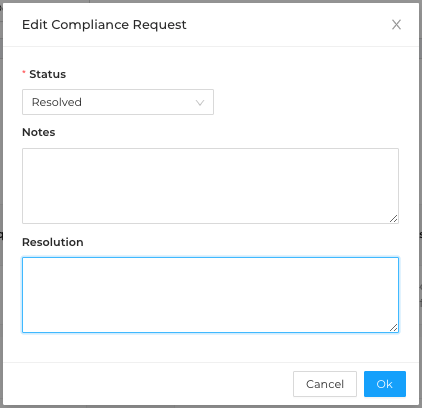
Task: Cancel editing the compliance request
Action: click(325, 384)
